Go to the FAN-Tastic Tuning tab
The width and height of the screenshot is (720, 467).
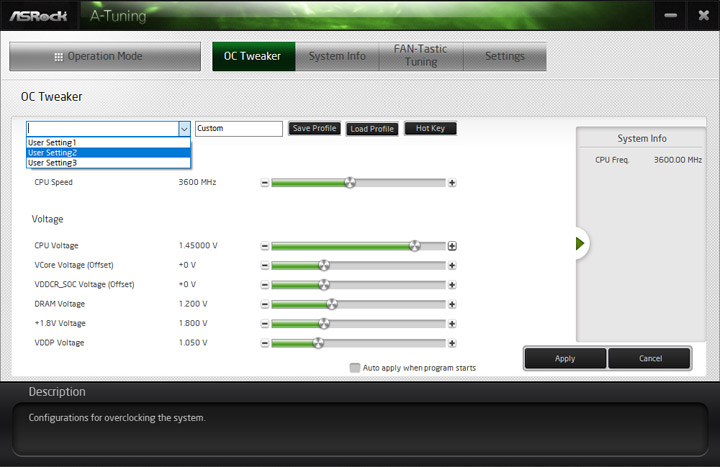pos(421,56)
